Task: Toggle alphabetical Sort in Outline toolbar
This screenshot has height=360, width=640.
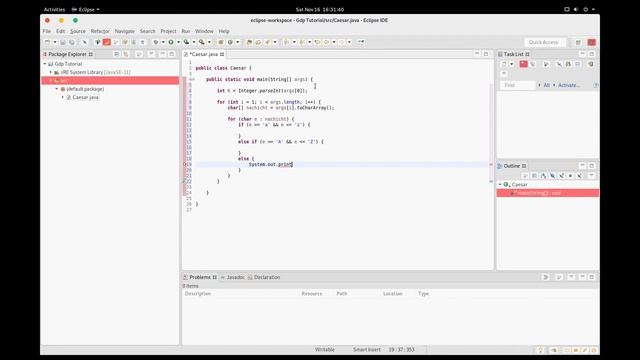Action: click(x=543, y=176)
